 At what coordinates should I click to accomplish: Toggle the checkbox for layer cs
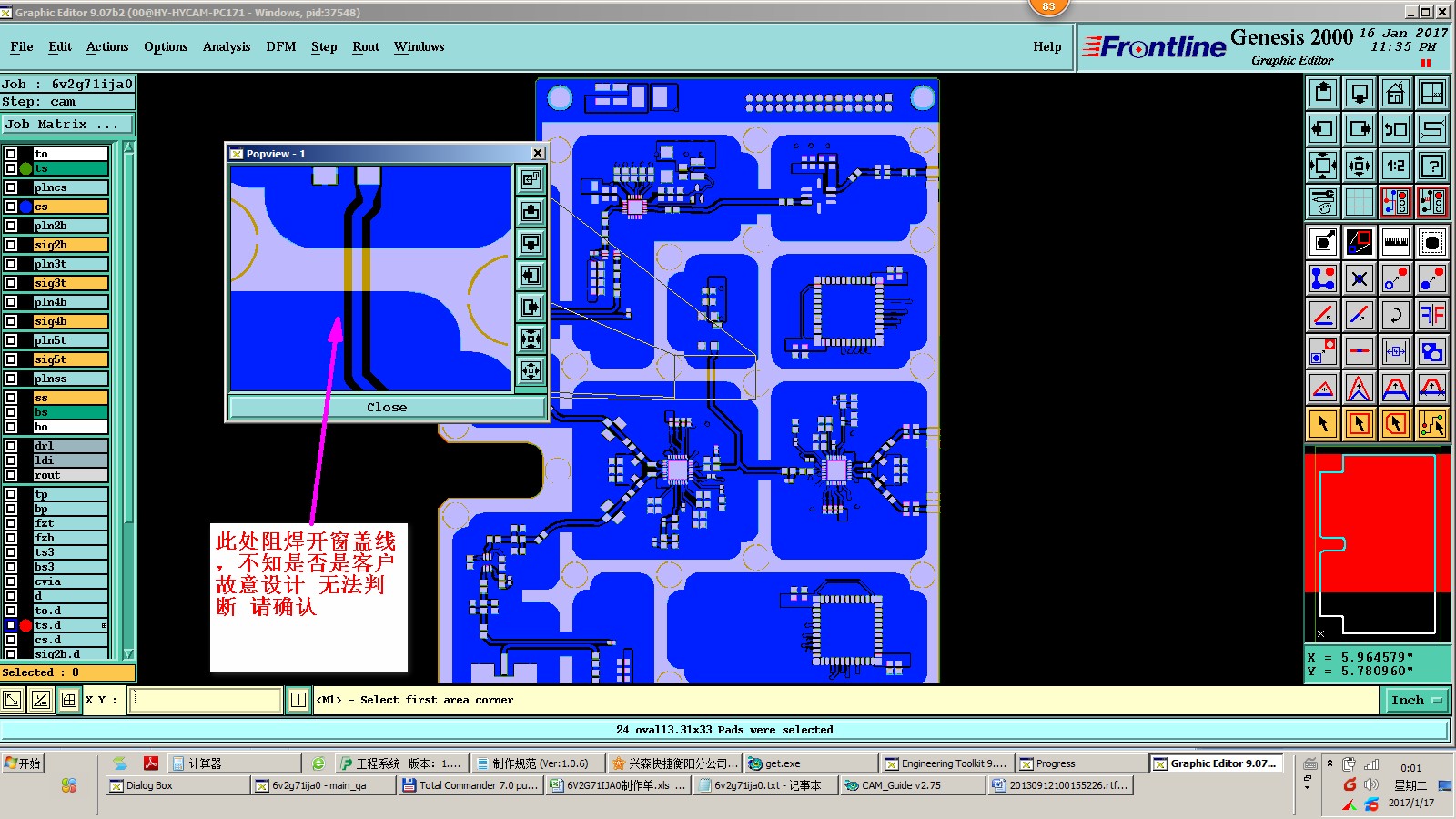click(11, 207)
